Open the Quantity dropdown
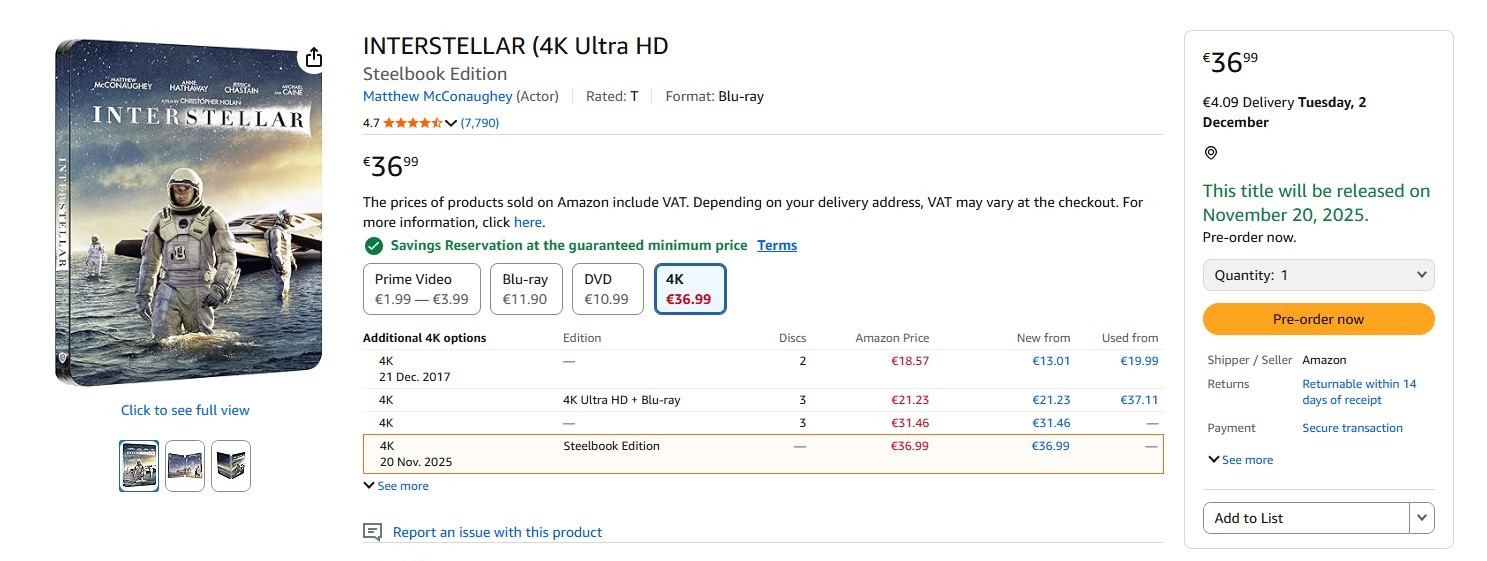Screen dimensions: 1487x561 pos(1318,275)
